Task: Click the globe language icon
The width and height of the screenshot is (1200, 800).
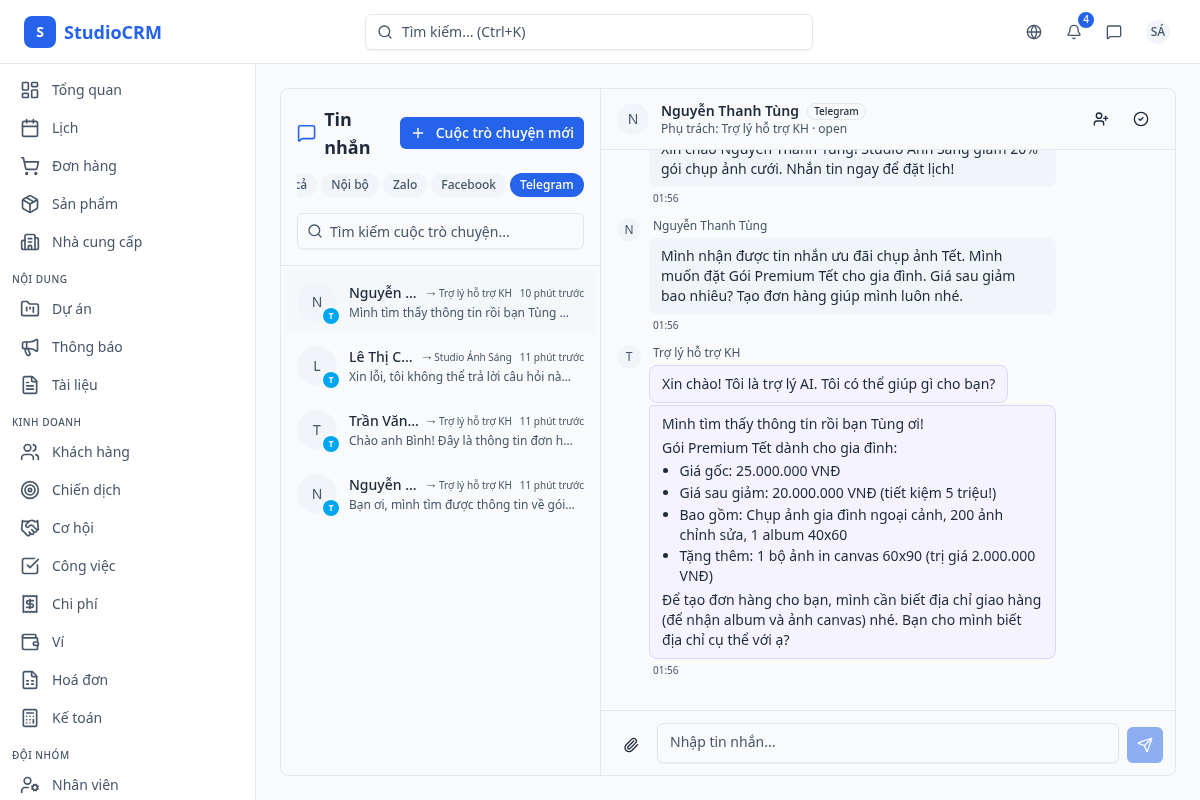Action: tap(1034, 32)
